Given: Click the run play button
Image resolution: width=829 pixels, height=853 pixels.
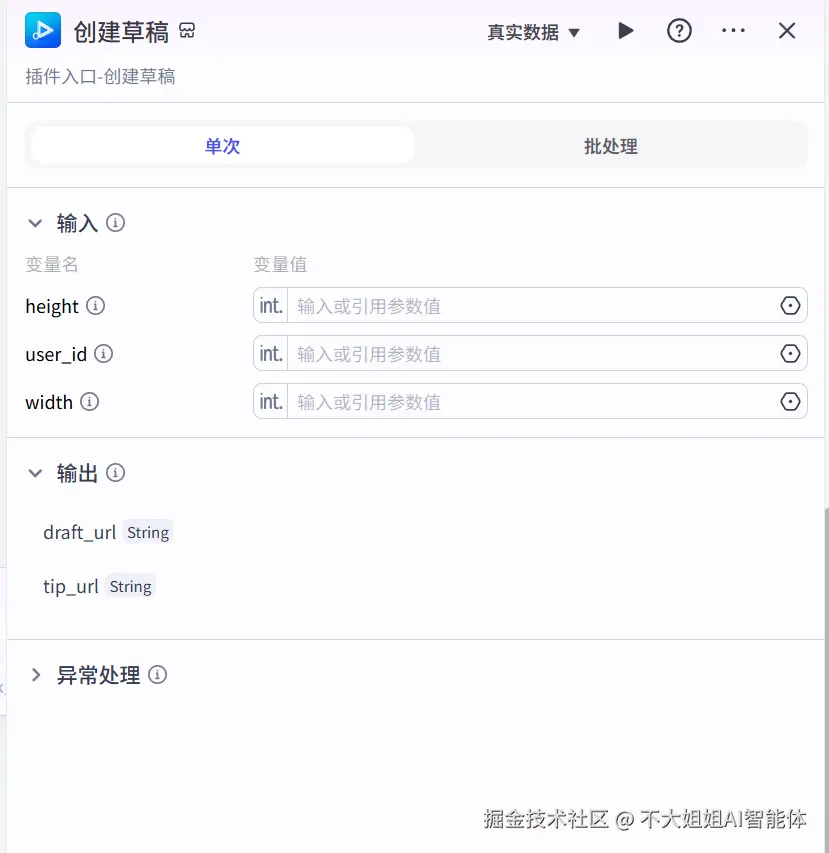Looking at the screenshot, I should (x=626, y=31).
